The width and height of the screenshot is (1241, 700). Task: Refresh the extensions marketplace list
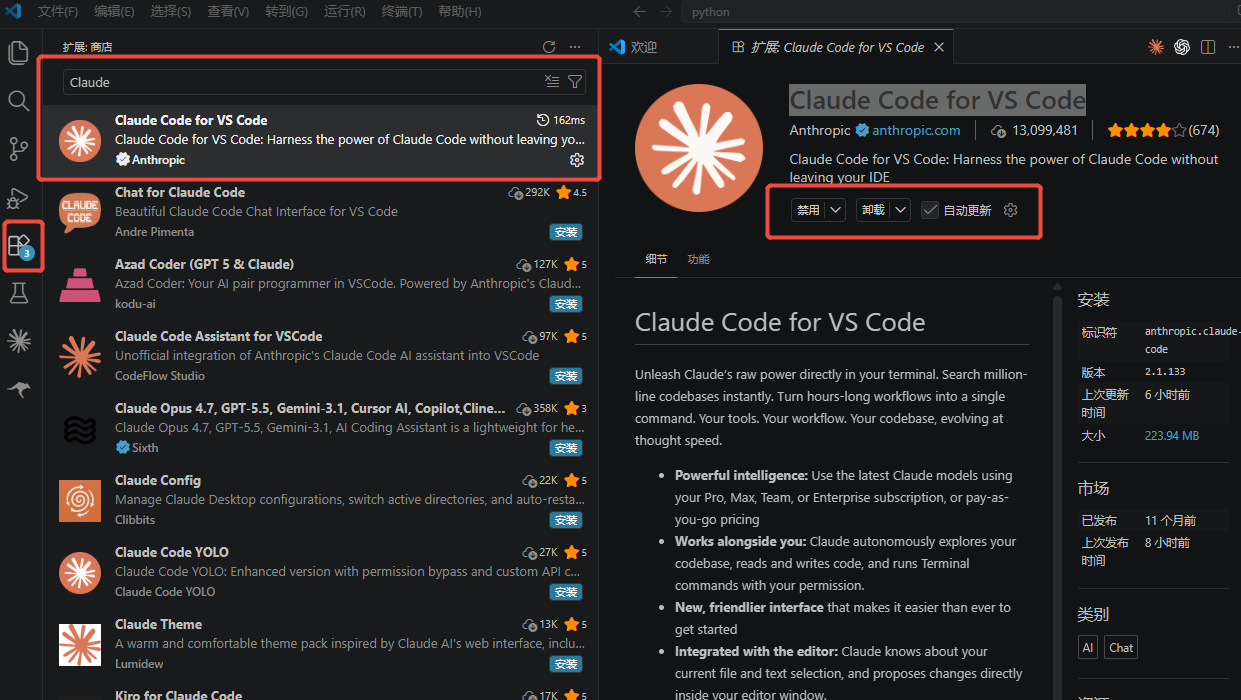click(x=548, y=47)
